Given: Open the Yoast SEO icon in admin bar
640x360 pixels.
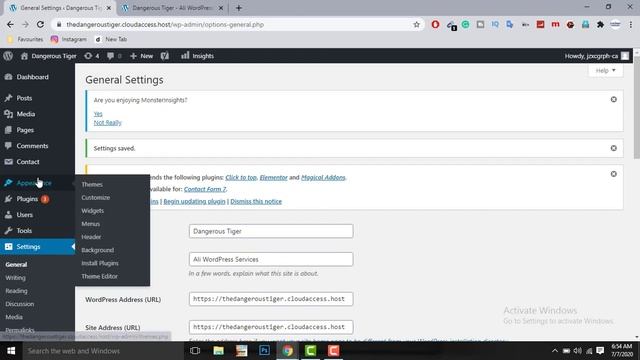Looking at the screenshot, I should pos(165,56).
